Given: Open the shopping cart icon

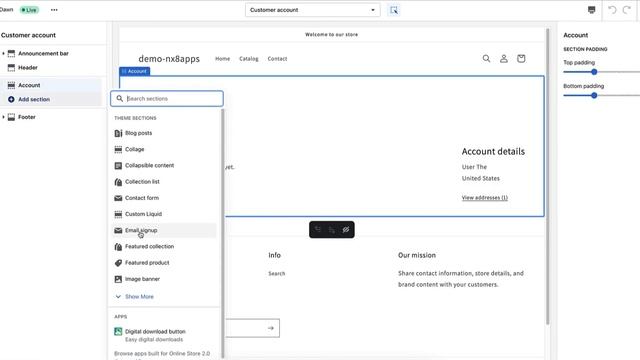Looking at the screenshot, I should (x=521, y=58).
